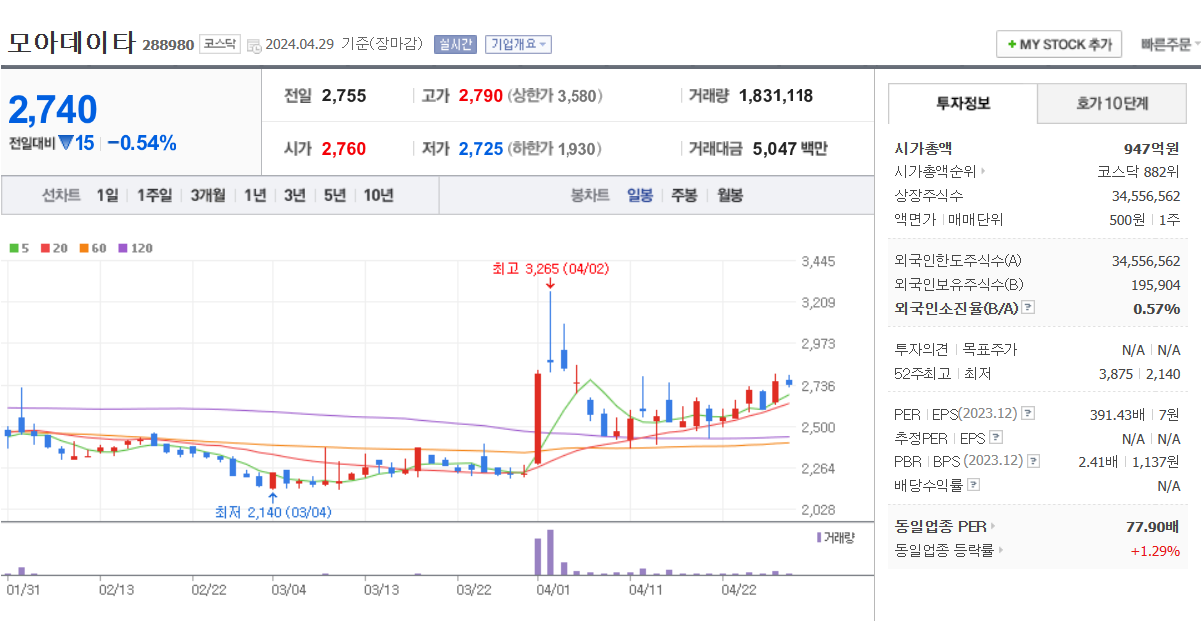The image size is (1201, 621).
Task: Click the 시가총액 value 947억원
Action: tap(1151, 148)
